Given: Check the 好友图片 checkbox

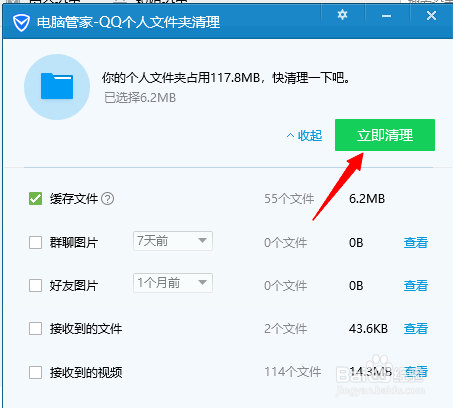Looking at the screenshot, I should 35,286.
